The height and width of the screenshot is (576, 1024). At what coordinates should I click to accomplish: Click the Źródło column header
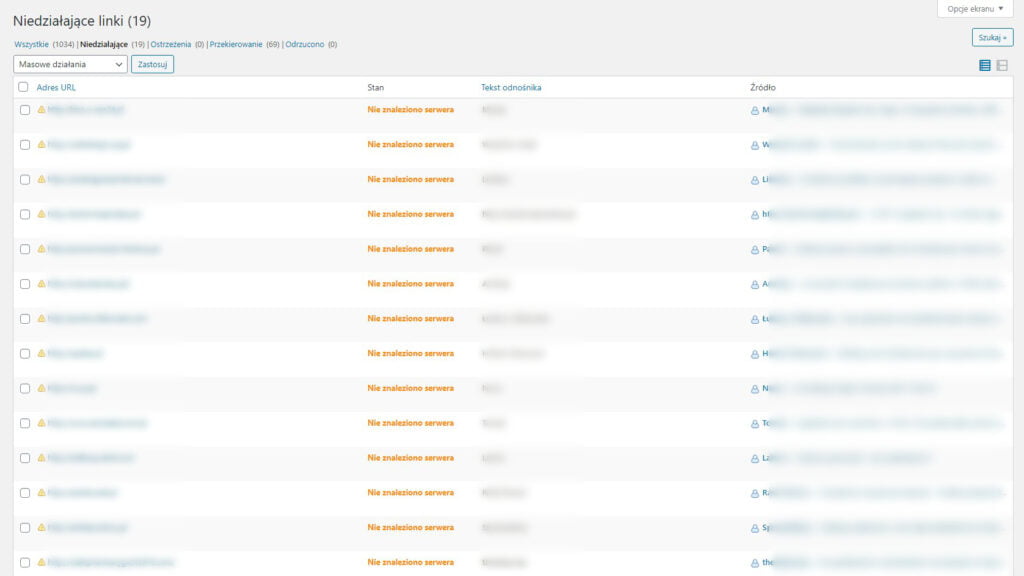[763, 88]
